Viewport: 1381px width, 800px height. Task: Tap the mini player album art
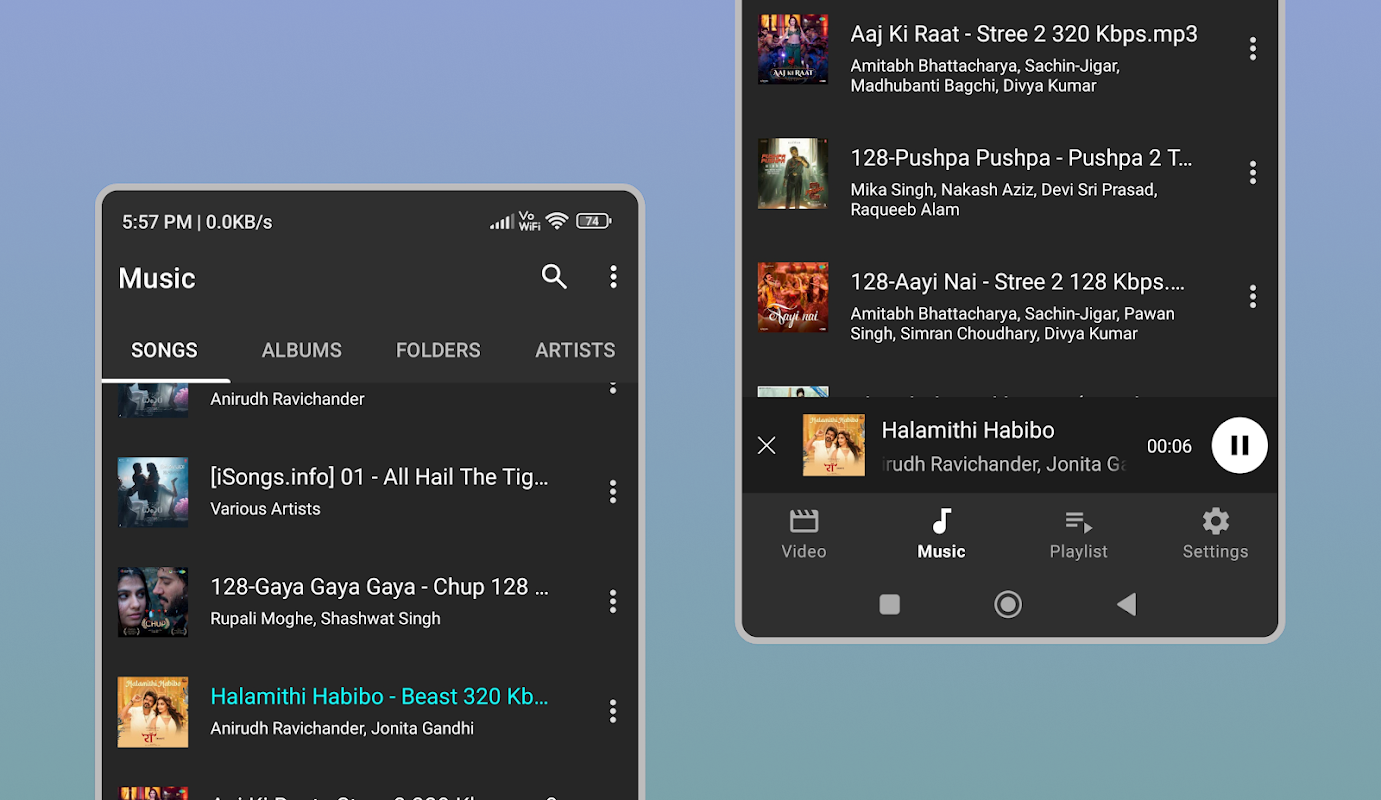[x=834, y=445]
